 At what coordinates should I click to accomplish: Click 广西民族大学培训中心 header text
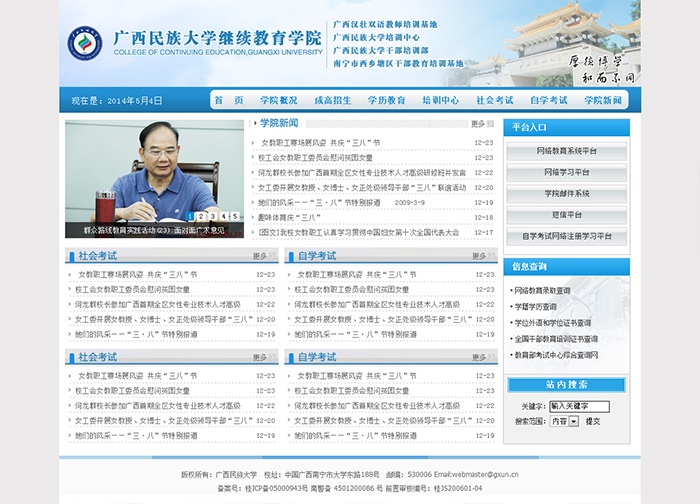pos(376,37)
